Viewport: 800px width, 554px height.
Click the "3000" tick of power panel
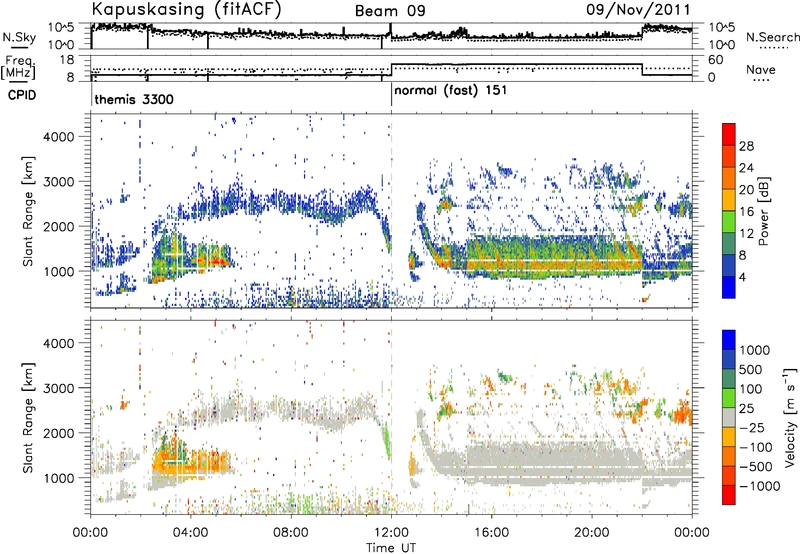58,182
